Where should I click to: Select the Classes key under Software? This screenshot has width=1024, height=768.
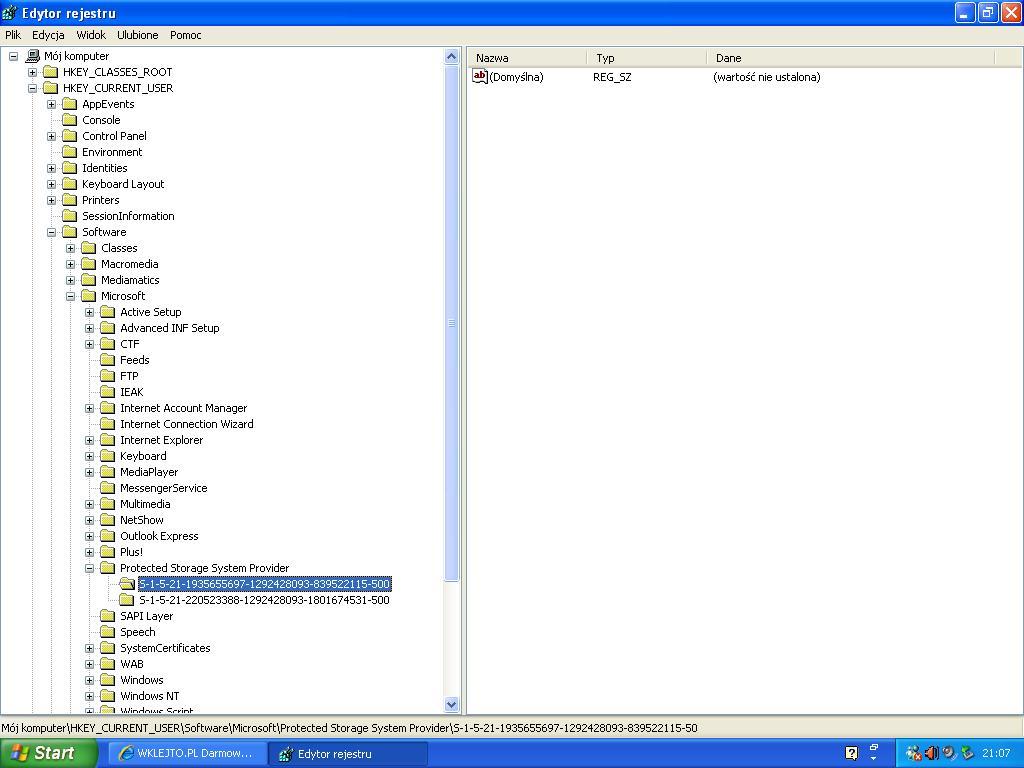(119, 248)
